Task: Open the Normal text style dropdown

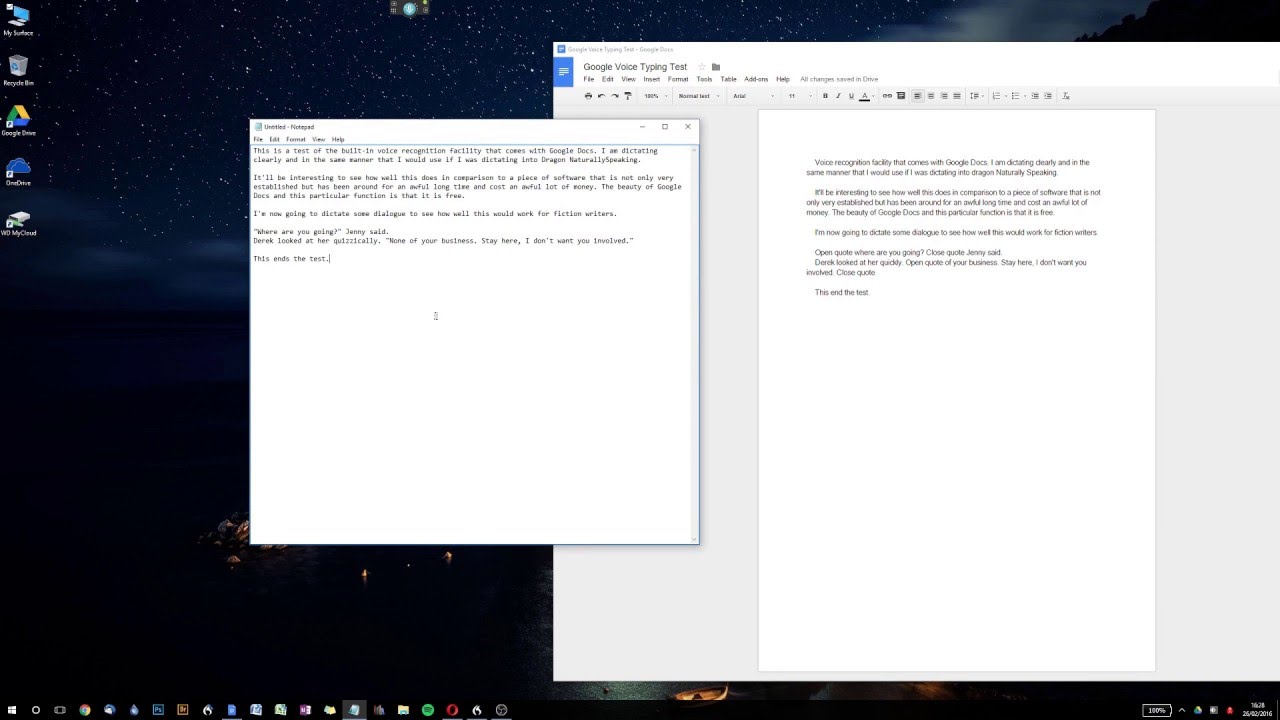Action: point(698,96)
